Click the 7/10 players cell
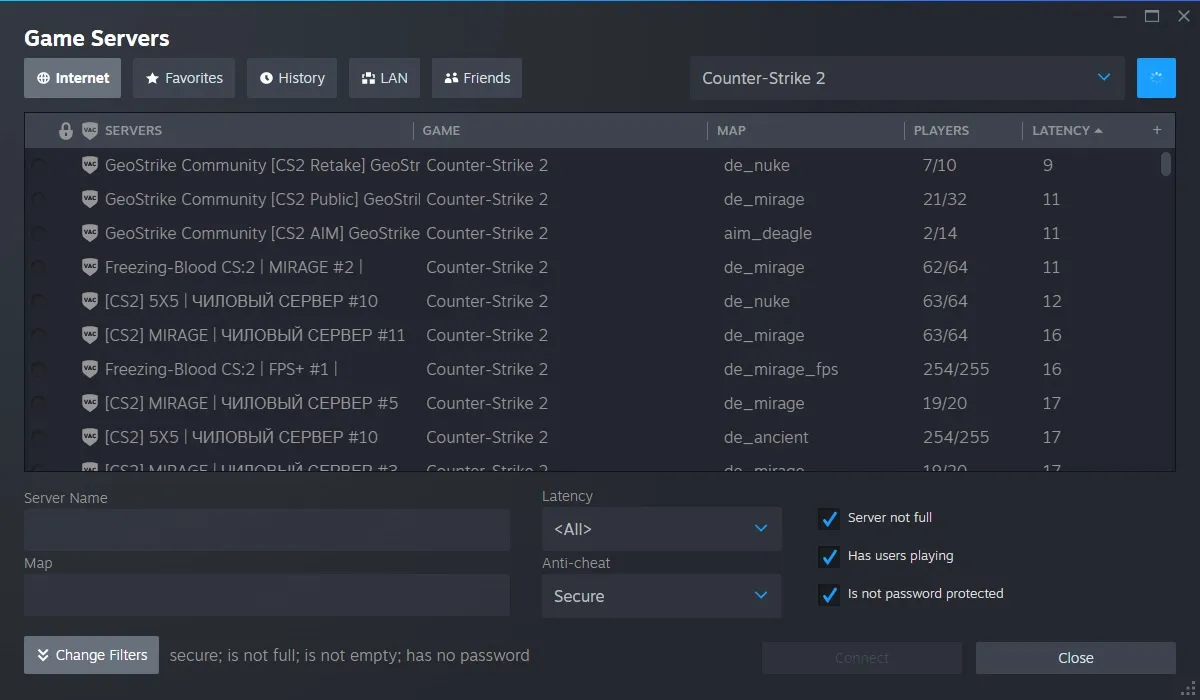Screen dimensions: 1200x700 click(940, 165)
